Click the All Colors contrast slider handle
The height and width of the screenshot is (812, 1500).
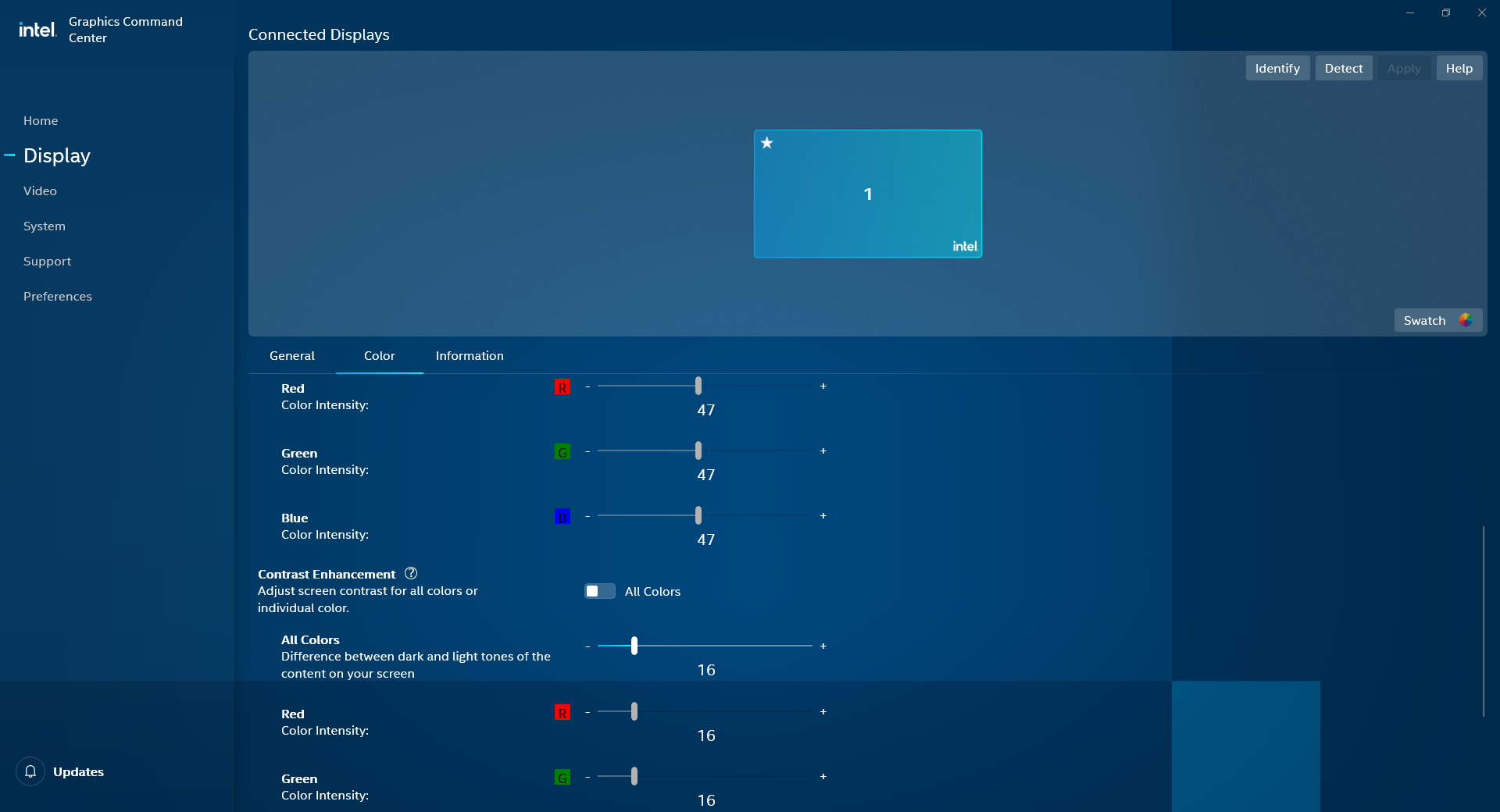[634, 646]
